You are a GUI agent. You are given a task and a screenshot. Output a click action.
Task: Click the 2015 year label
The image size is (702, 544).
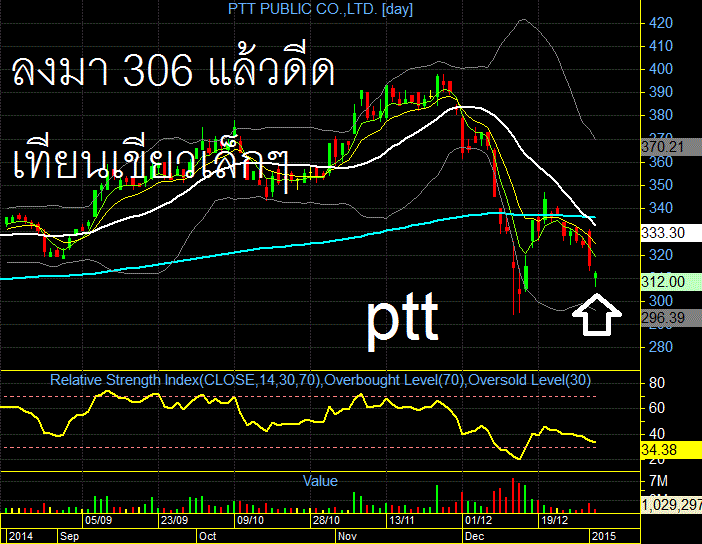pyautogui.click(x=604, y=536)
